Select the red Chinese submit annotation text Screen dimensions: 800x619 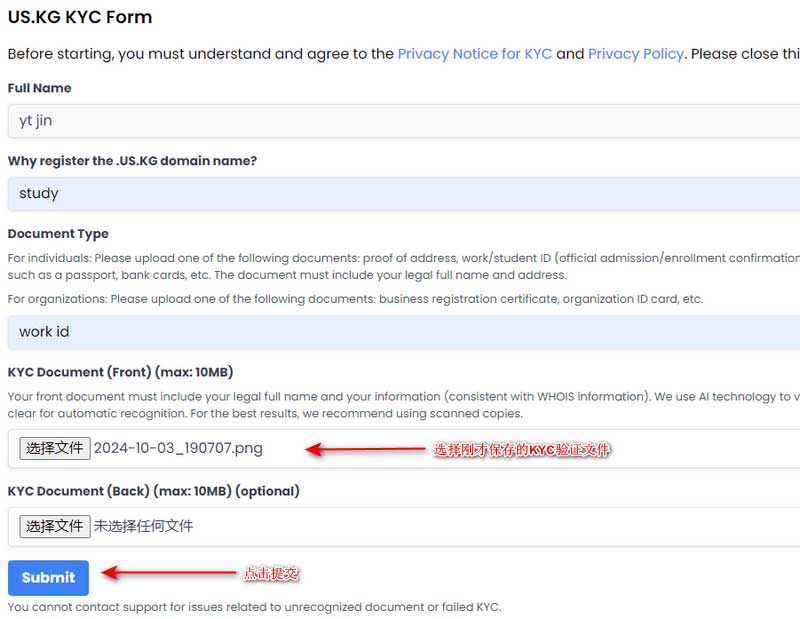[271, 574]
